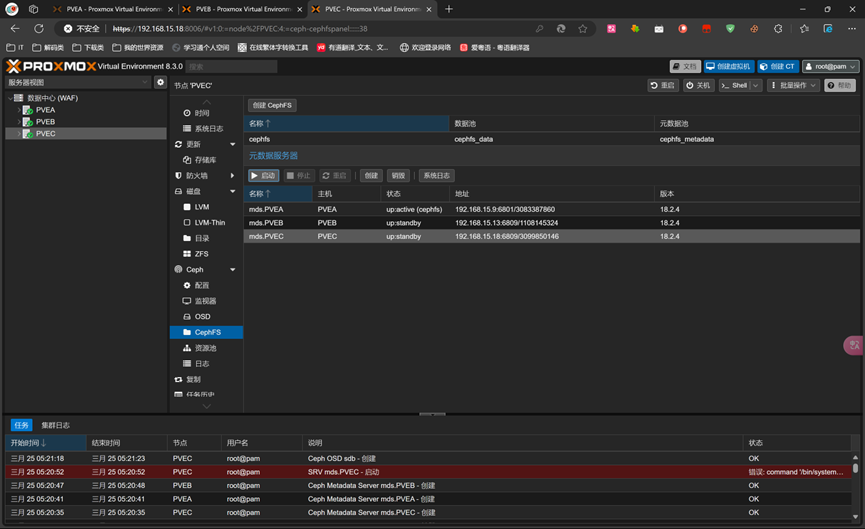Switch to 任务 (Tasks) tab

(22, 425)
